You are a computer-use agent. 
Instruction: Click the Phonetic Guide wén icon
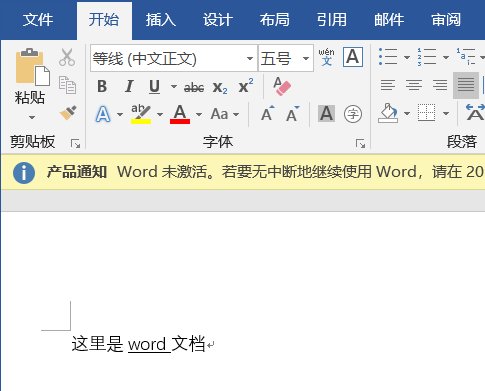[x=326, y=57]
